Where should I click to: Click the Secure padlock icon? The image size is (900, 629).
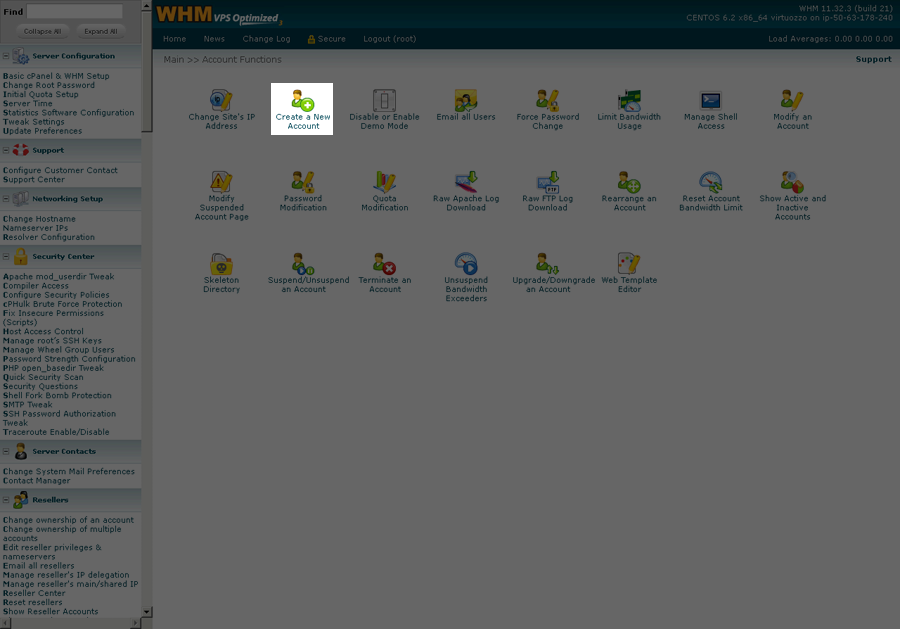point(311,39)
